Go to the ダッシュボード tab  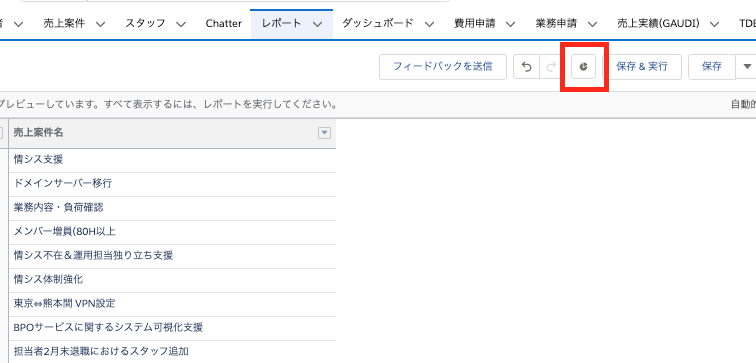[378, 23]
